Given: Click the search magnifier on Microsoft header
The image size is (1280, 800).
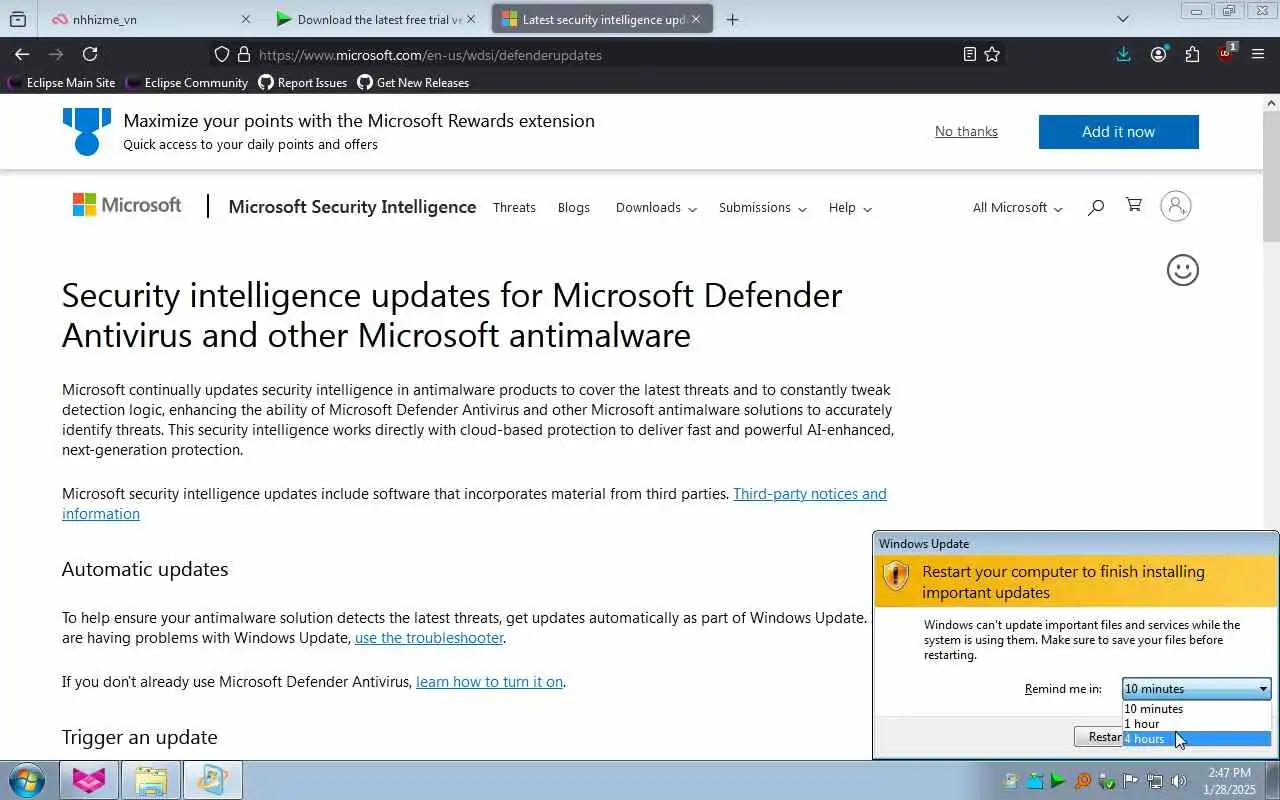Looking at the screenshot, I should 1096,207.
